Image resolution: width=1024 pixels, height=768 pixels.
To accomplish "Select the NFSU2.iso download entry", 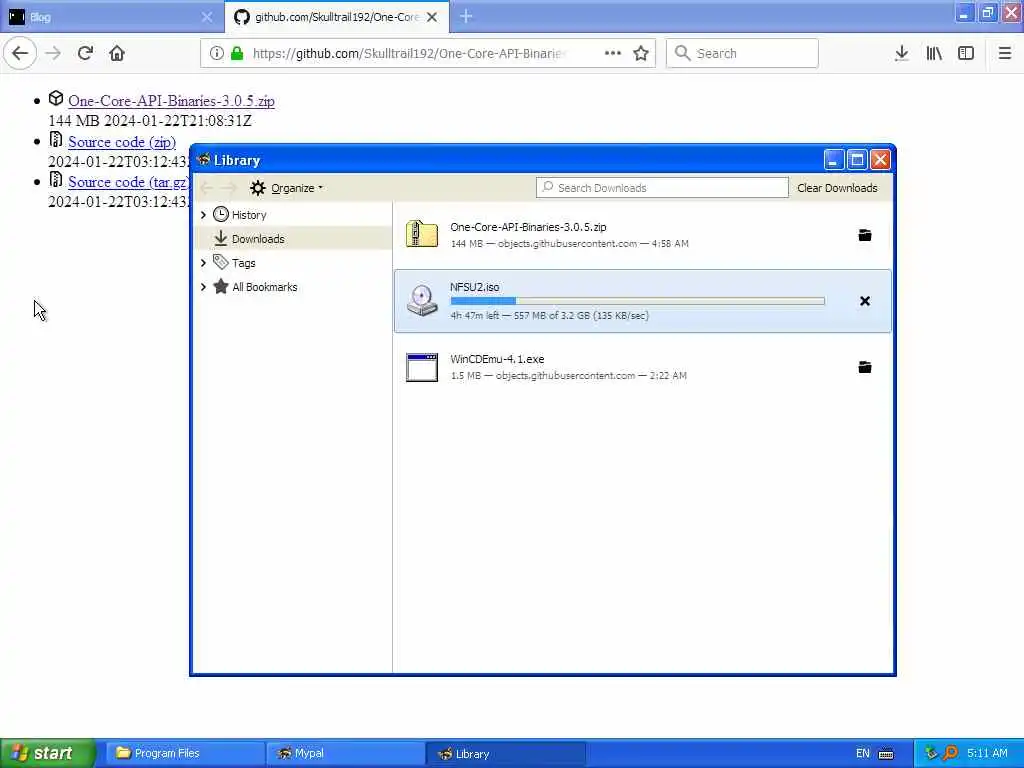I will coord(643,301).
